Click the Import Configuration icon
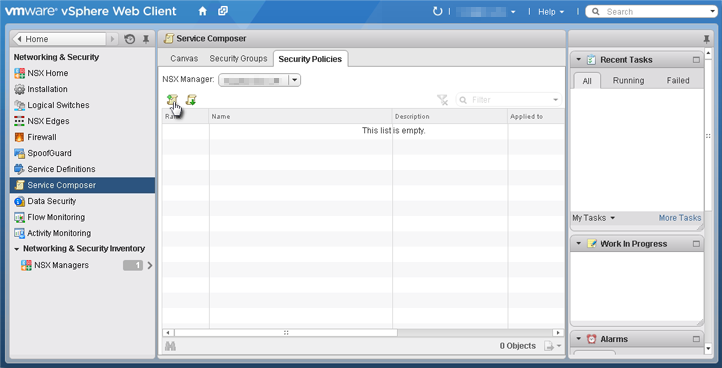722x368 pixels. 191,99
